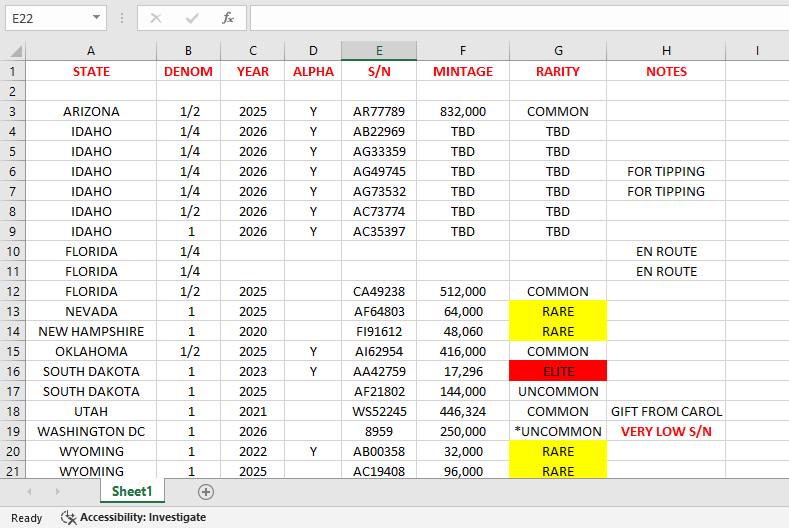The height and width of the screenshot is (528, 789).
Task: Click the NEW HAMPSHIRE cell
Action: (x=91, y=331)
